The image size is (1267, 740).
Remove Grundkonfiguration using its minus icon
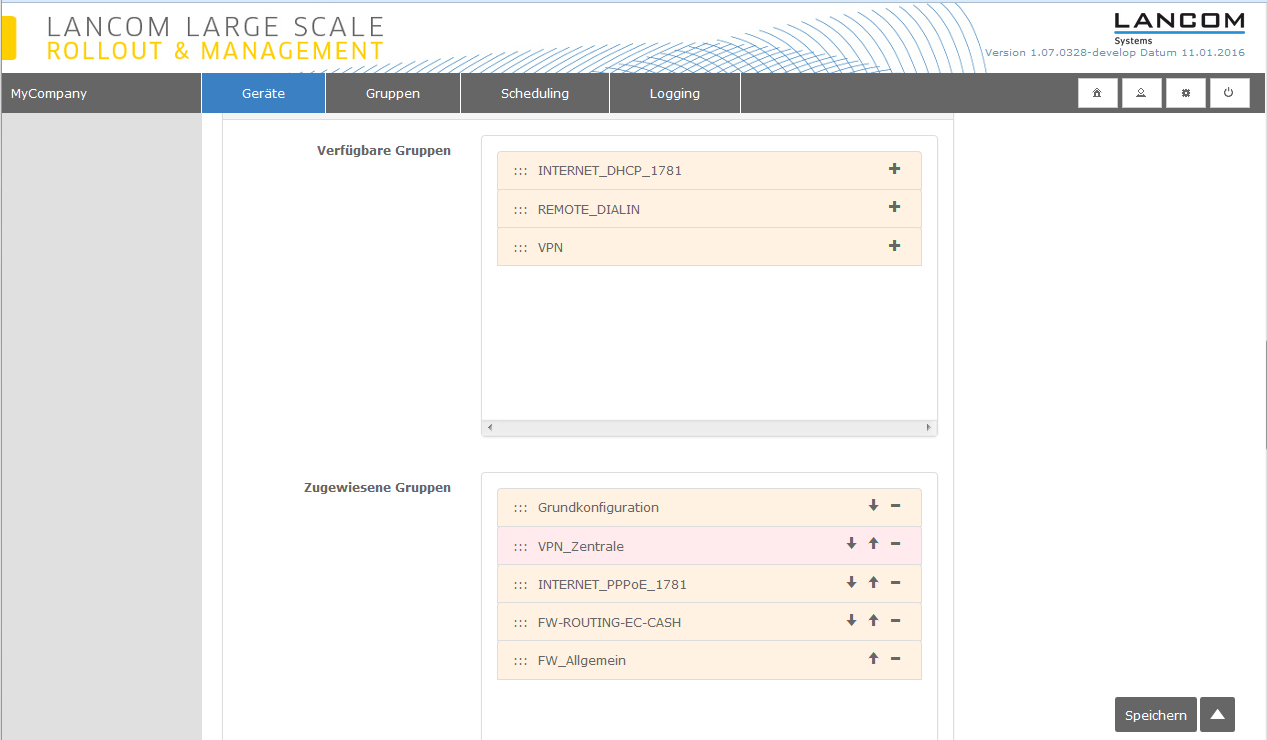point(895,506)
